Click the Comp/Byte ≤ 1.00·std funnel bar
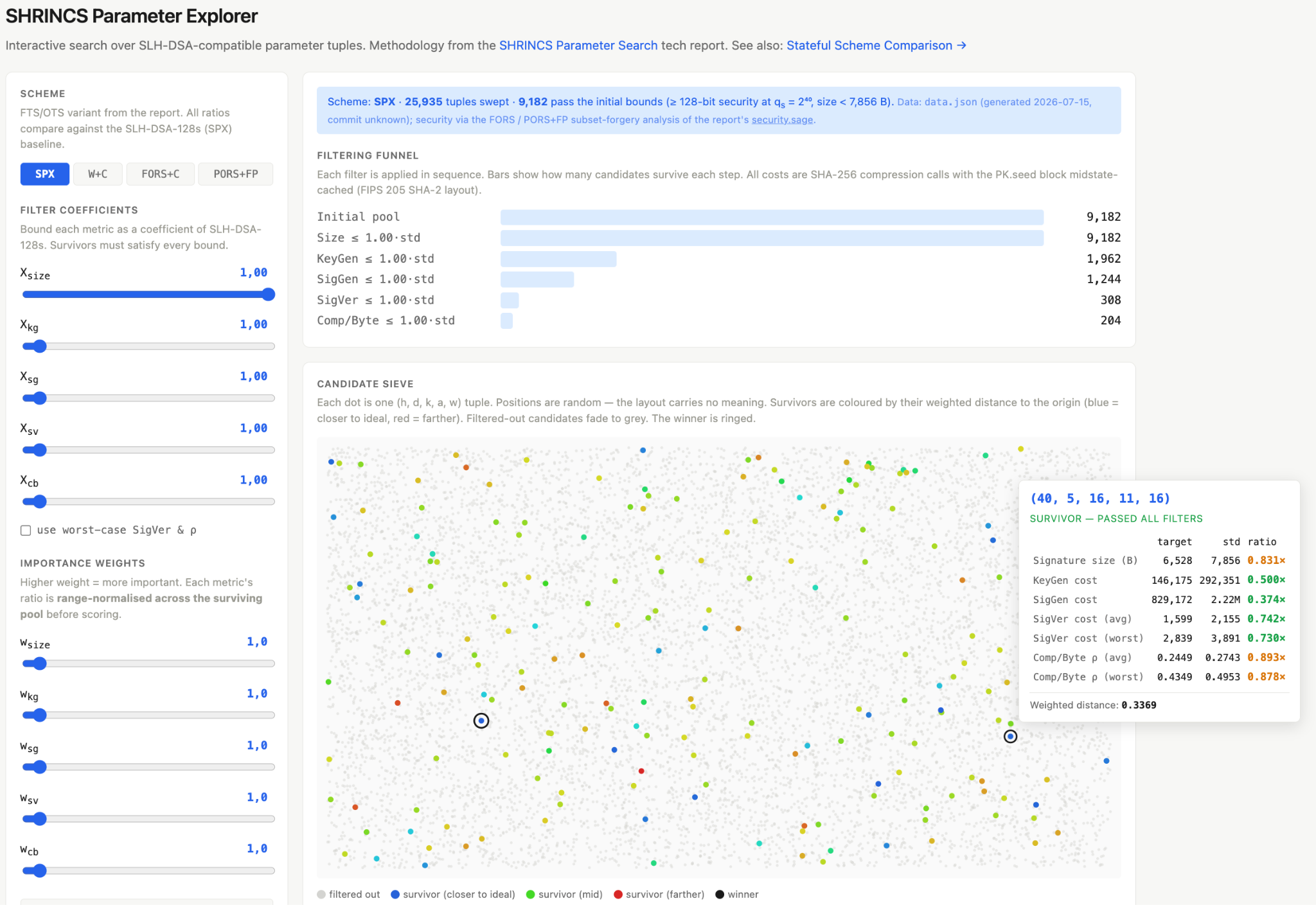Screen dimensions: 1316x905 pyautogui.click(x=506, y=321)
